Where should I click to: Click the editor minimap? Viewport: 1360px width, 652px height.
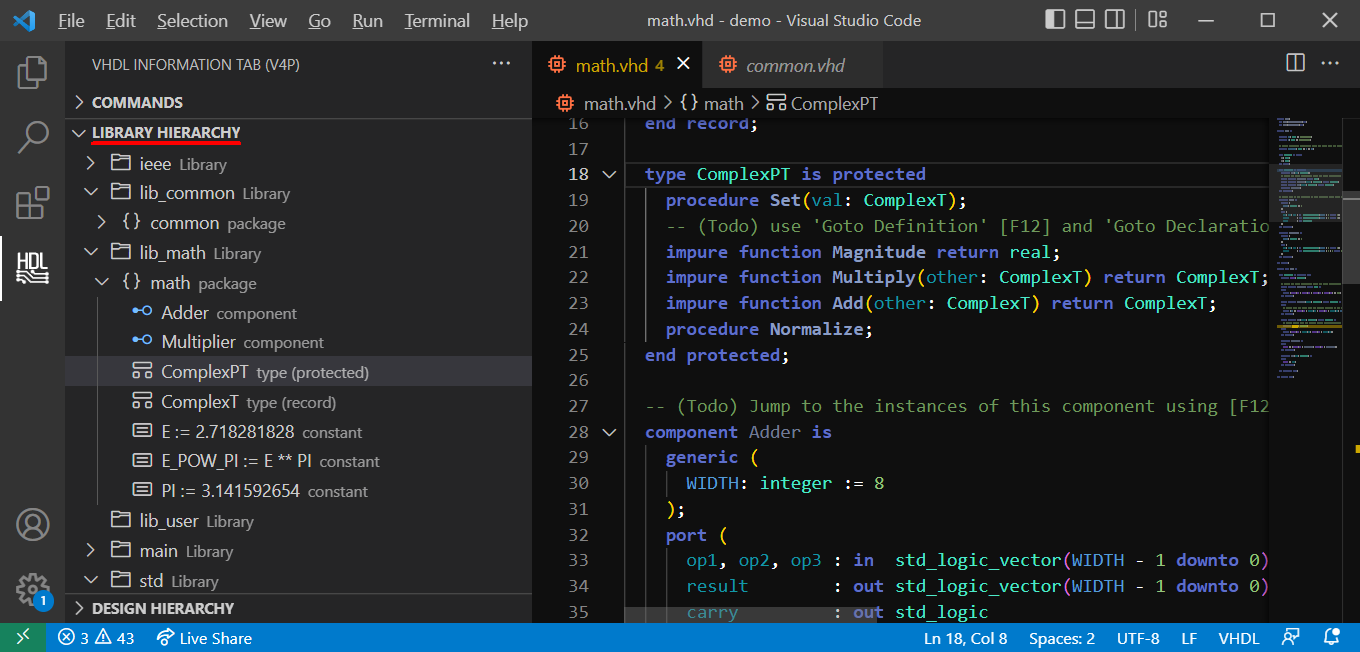pos(1308,368)
